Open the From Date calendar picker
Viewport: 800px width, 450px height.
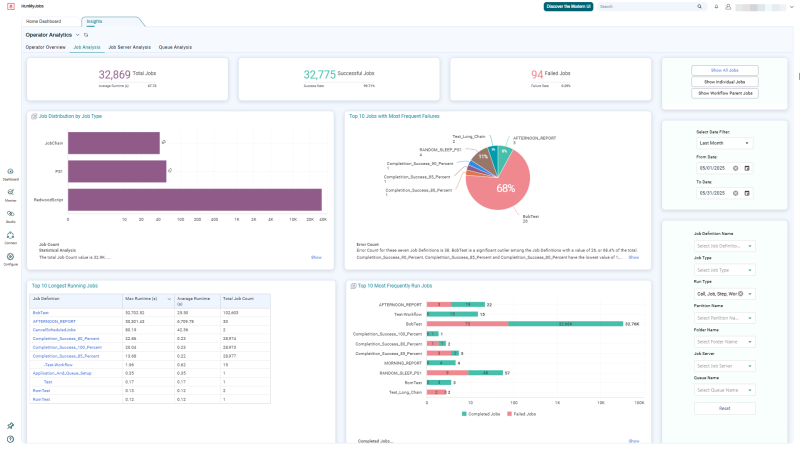747,168
